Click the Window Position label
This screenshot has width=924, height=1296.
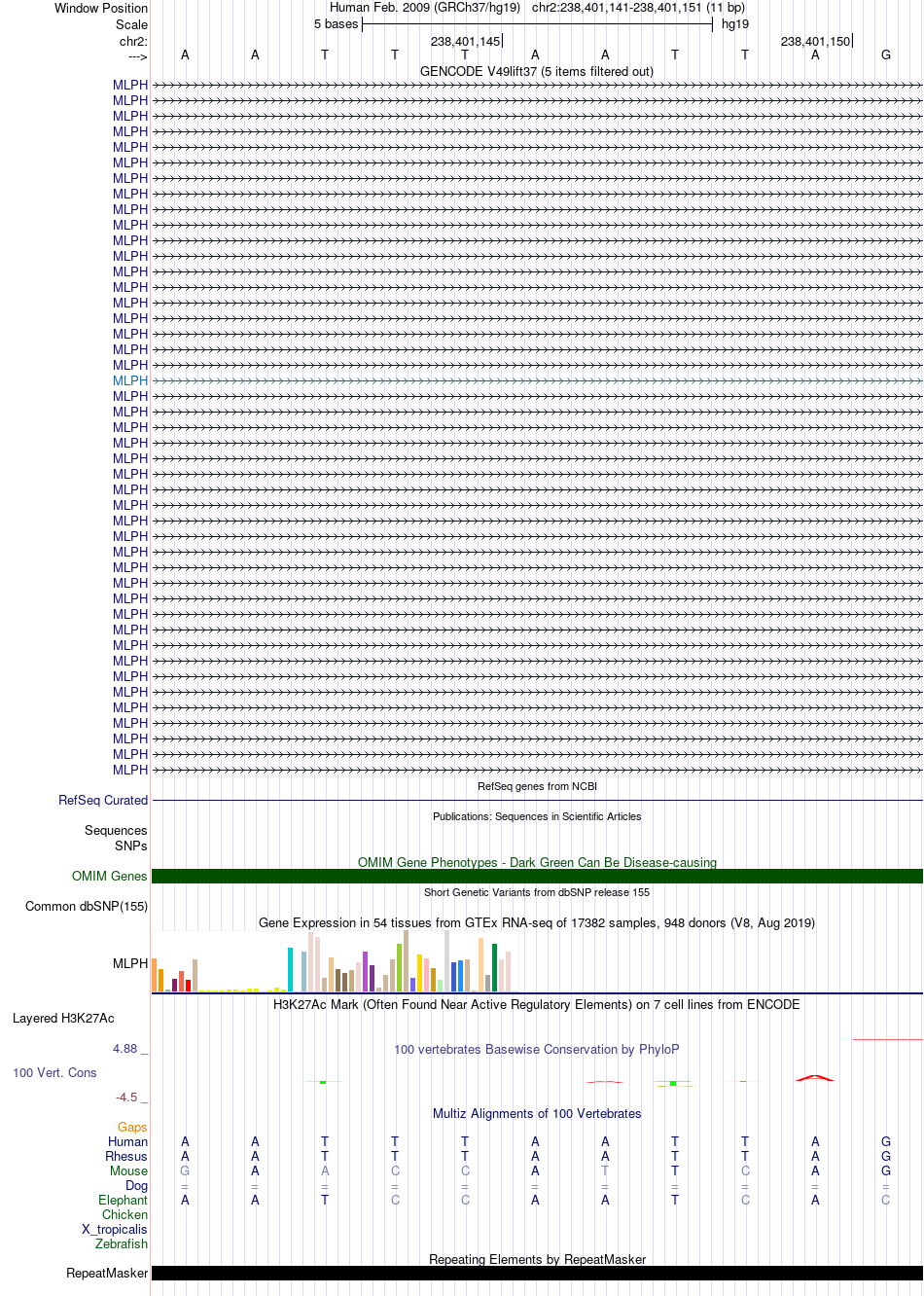[101, 9]
